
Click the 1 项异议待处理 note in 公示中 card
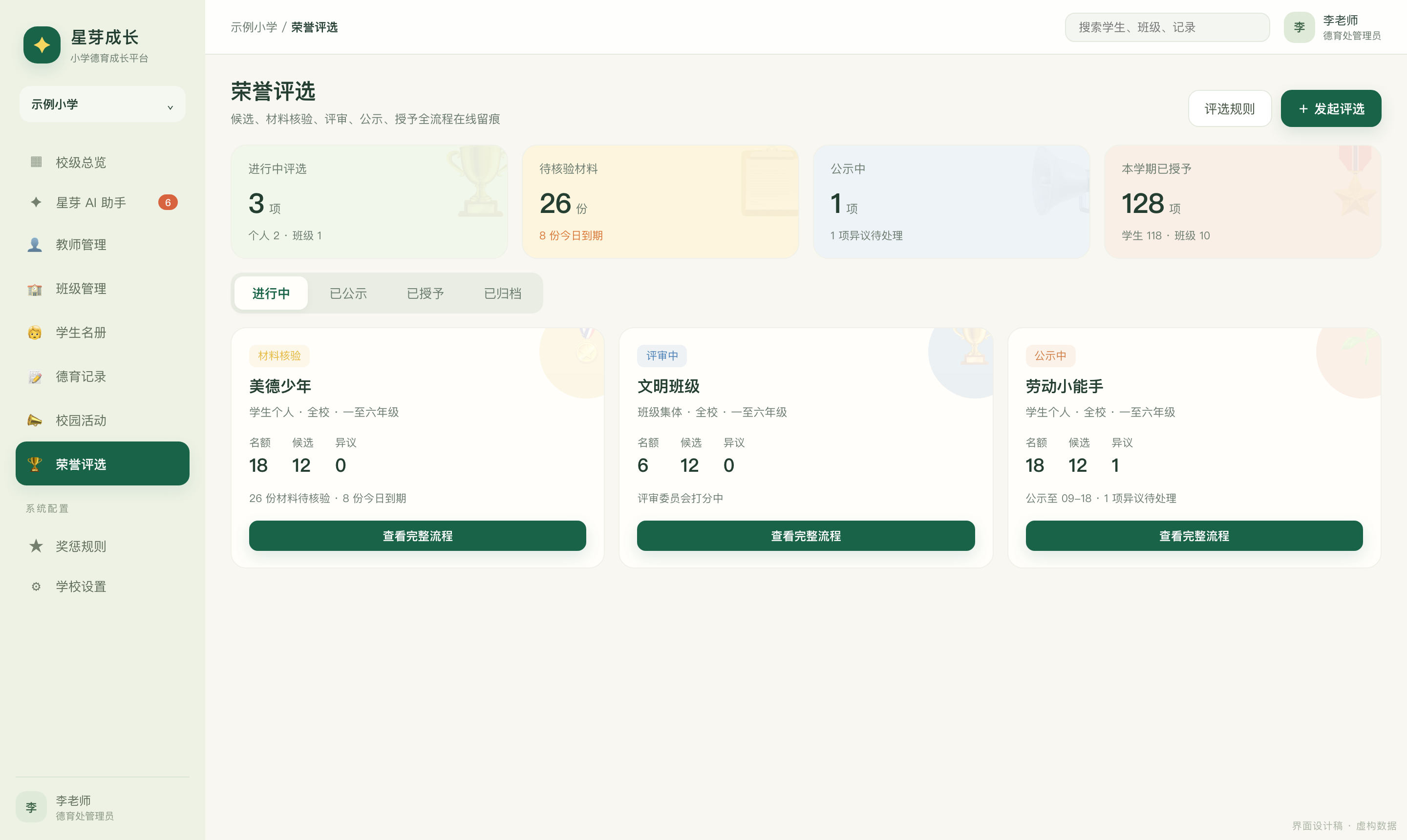point(866,235)
